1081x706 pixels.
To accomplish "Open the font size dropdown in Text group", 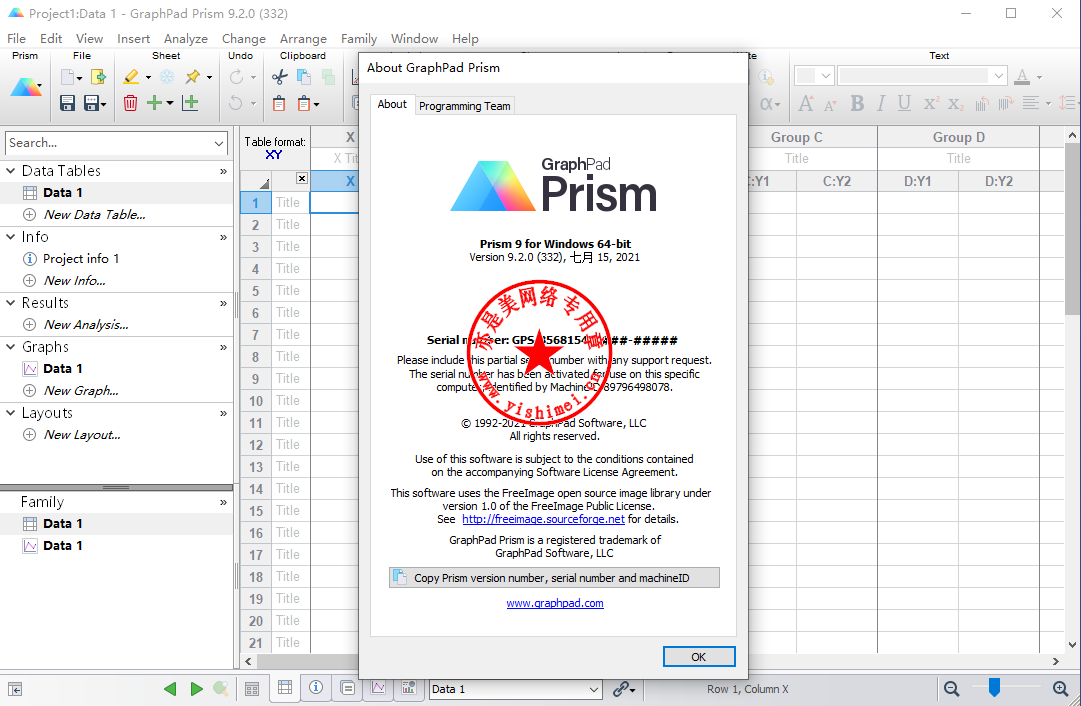I will [826, 76].
